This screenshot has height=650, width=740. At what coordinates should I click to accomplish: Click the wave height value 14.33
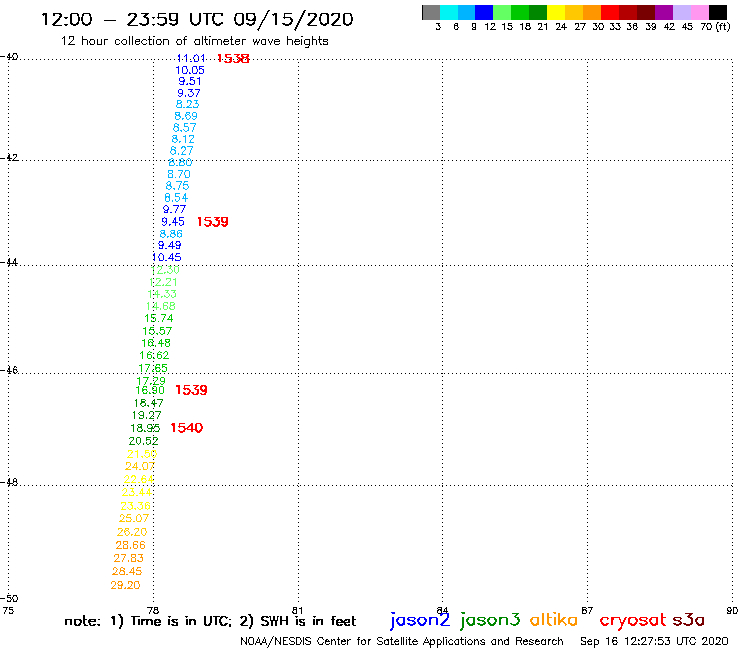(x=162, y=294)
